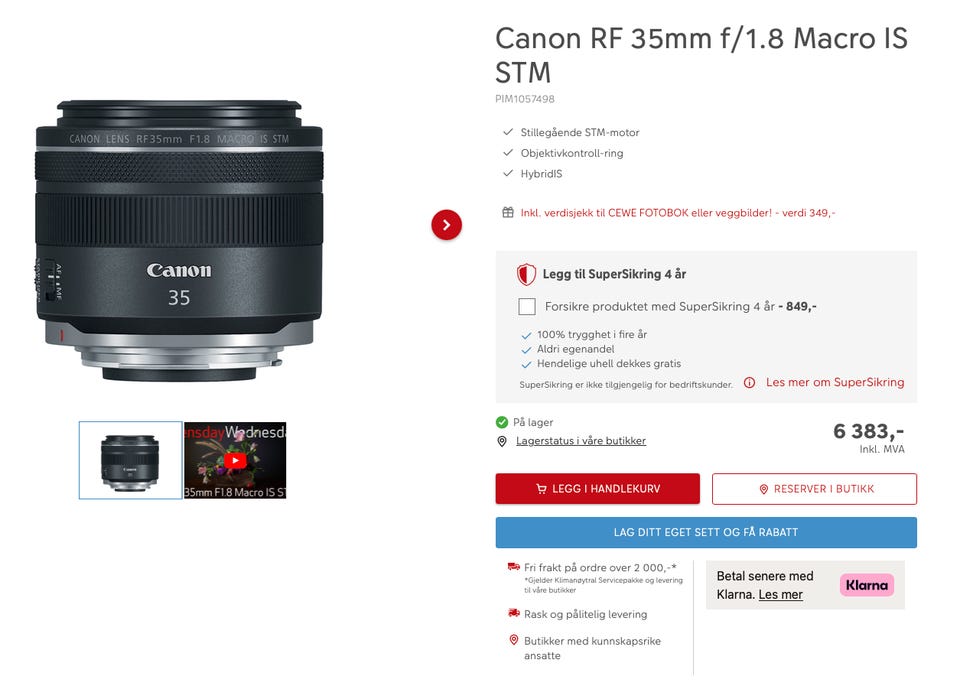Click the red next-image arrow button
Viewport: 960px width, 689px height.
click(x=446, y=225)
